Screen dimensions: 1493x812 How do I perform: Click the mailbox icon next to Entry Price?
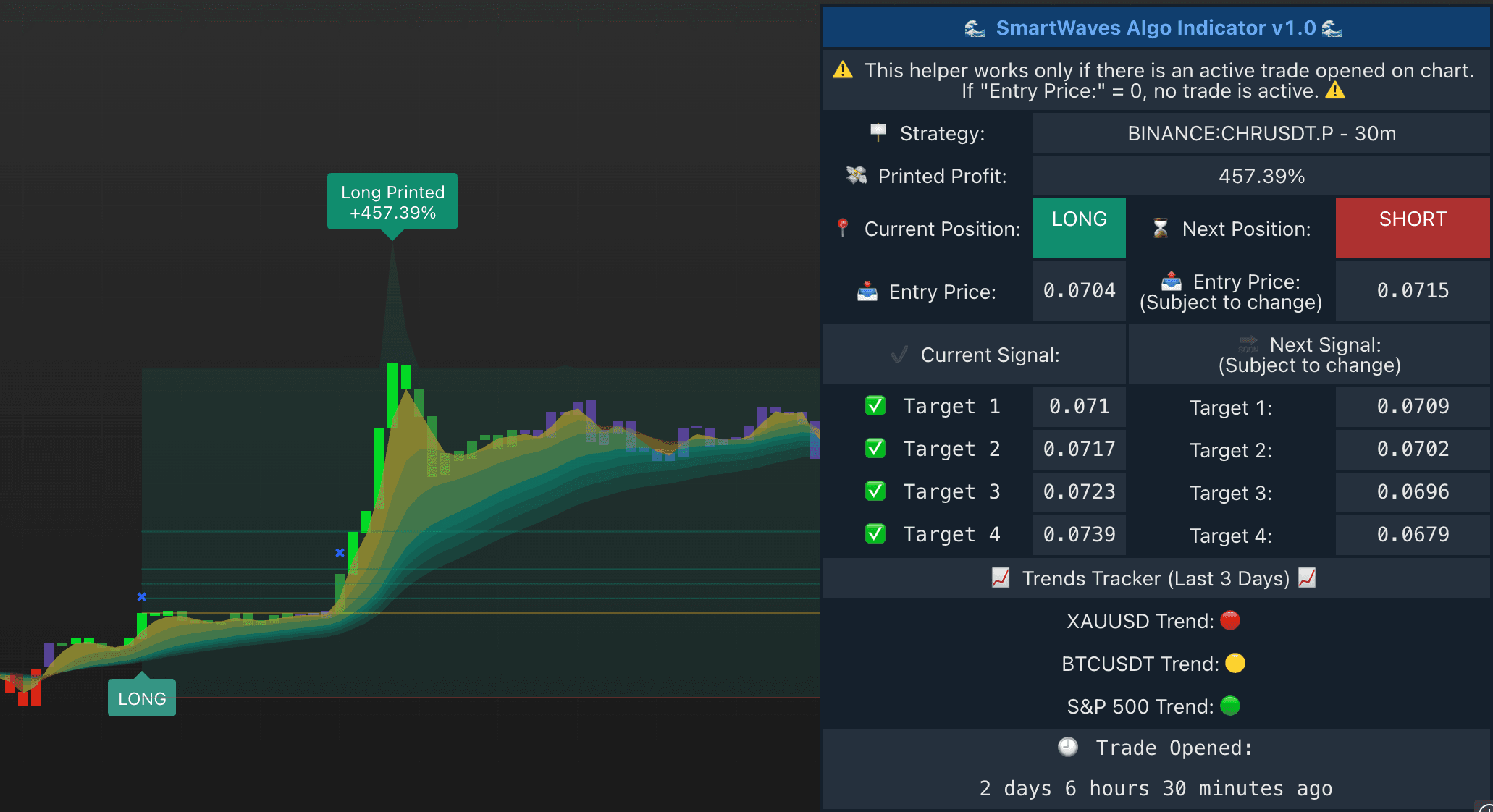coord(867,291)
